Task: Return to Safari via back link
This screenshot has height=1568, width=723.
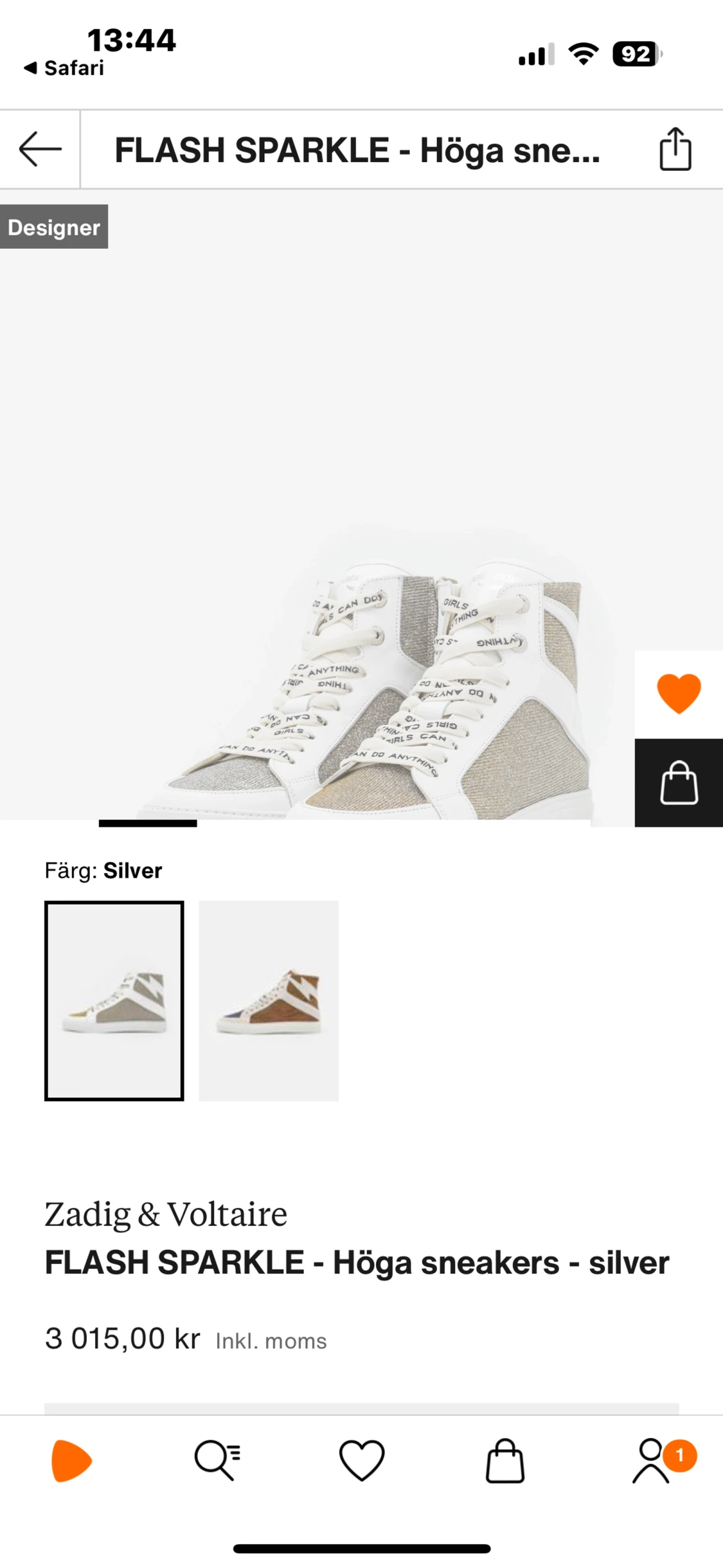Action: click(x=64, y=68)
